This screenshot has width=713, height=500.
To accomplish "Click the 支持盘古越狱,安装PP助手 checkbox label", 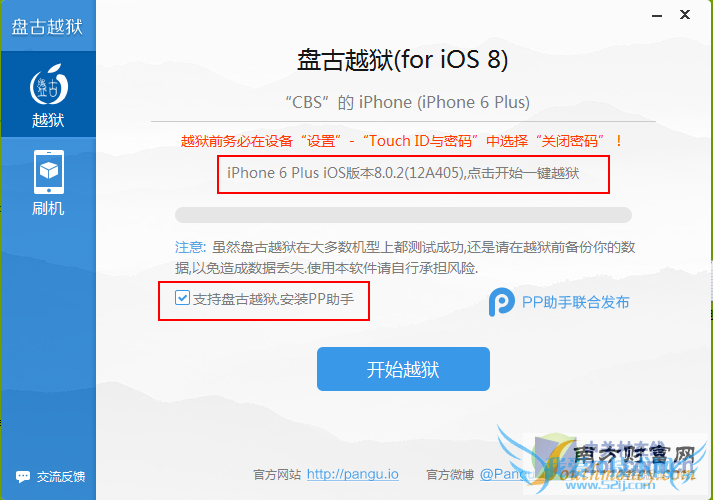I will coord(274,299).
